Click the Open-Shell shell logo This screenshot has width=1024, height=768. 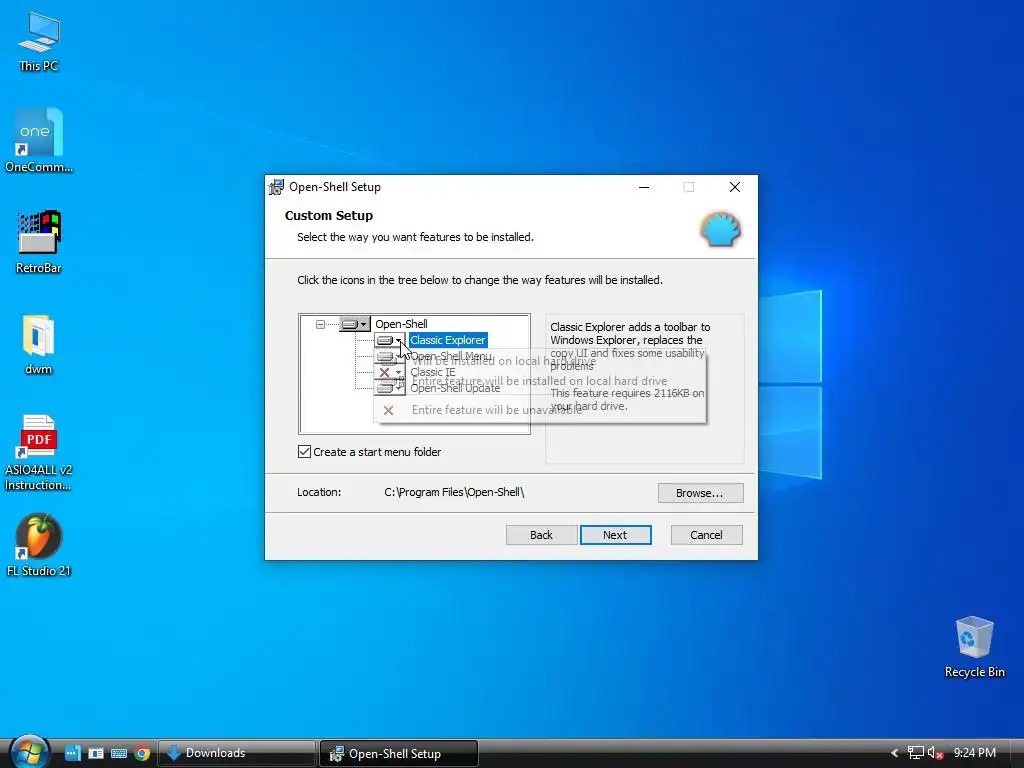coord(720,229)
